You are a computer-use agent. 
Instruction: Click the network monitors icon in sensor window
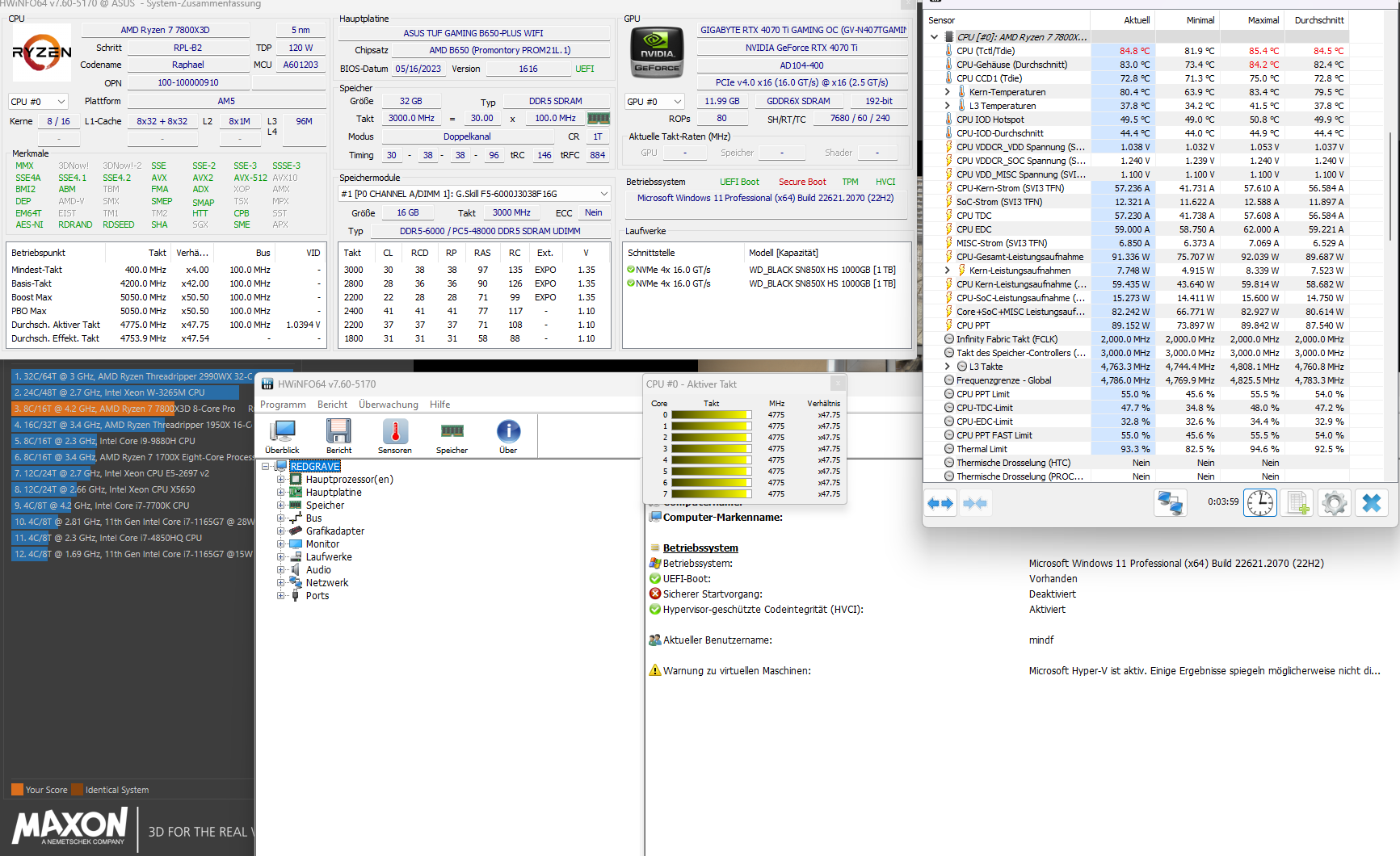tap(1170, 503)
